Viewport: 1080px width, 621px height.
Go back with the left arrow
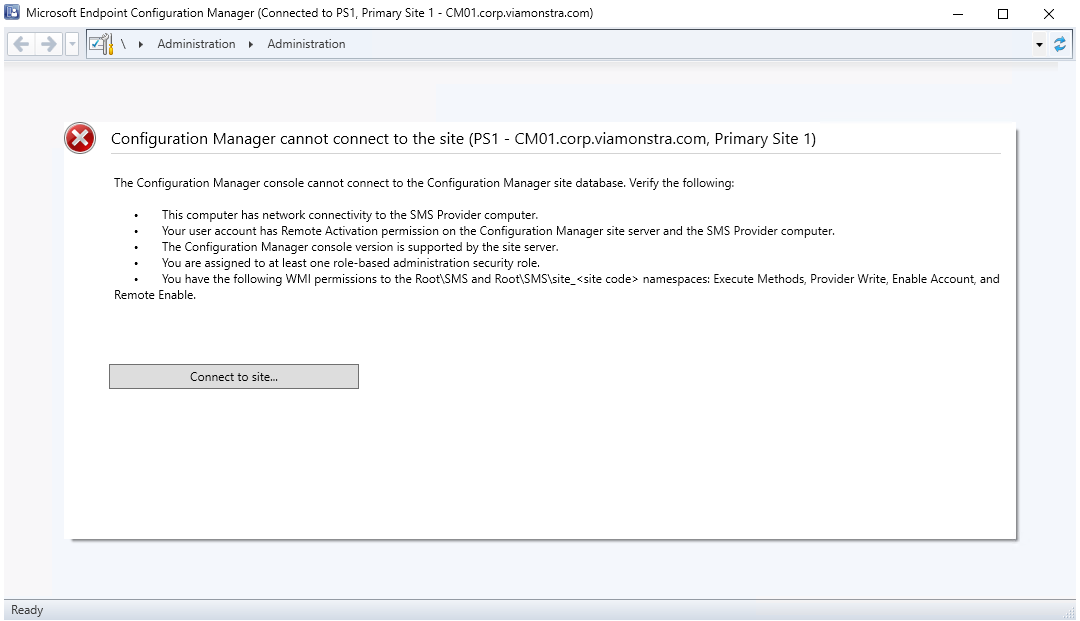(21, 44)
